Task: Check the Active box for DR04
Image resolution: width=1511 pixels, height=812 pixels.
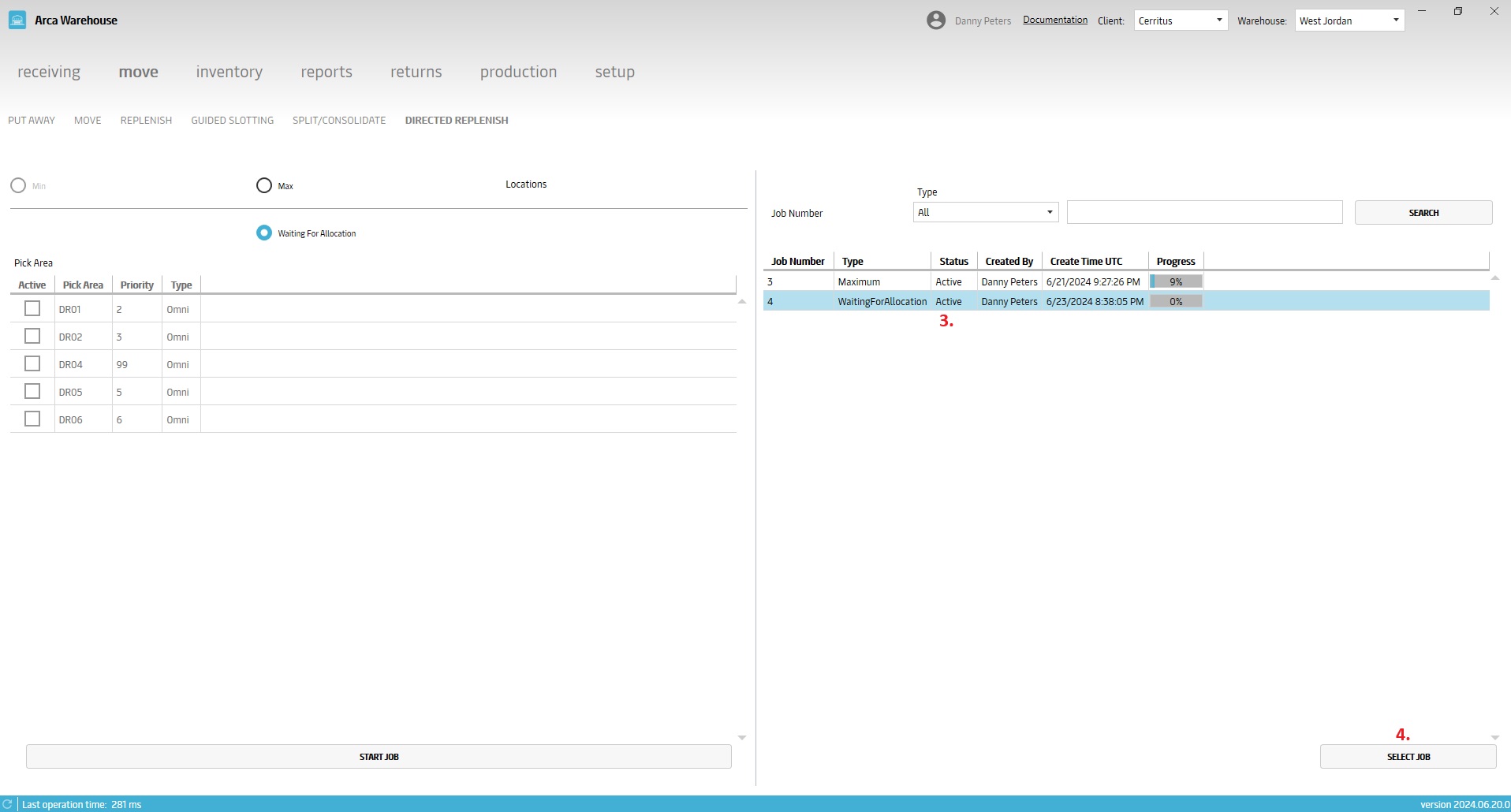Action: (32, 363)
